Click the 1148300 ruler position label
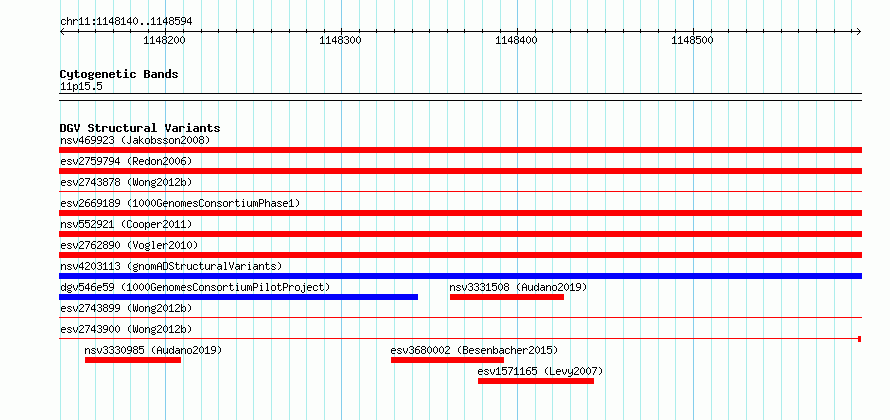Screen dimensions: 890x420 pyautogui.click(x=341, y=41)
